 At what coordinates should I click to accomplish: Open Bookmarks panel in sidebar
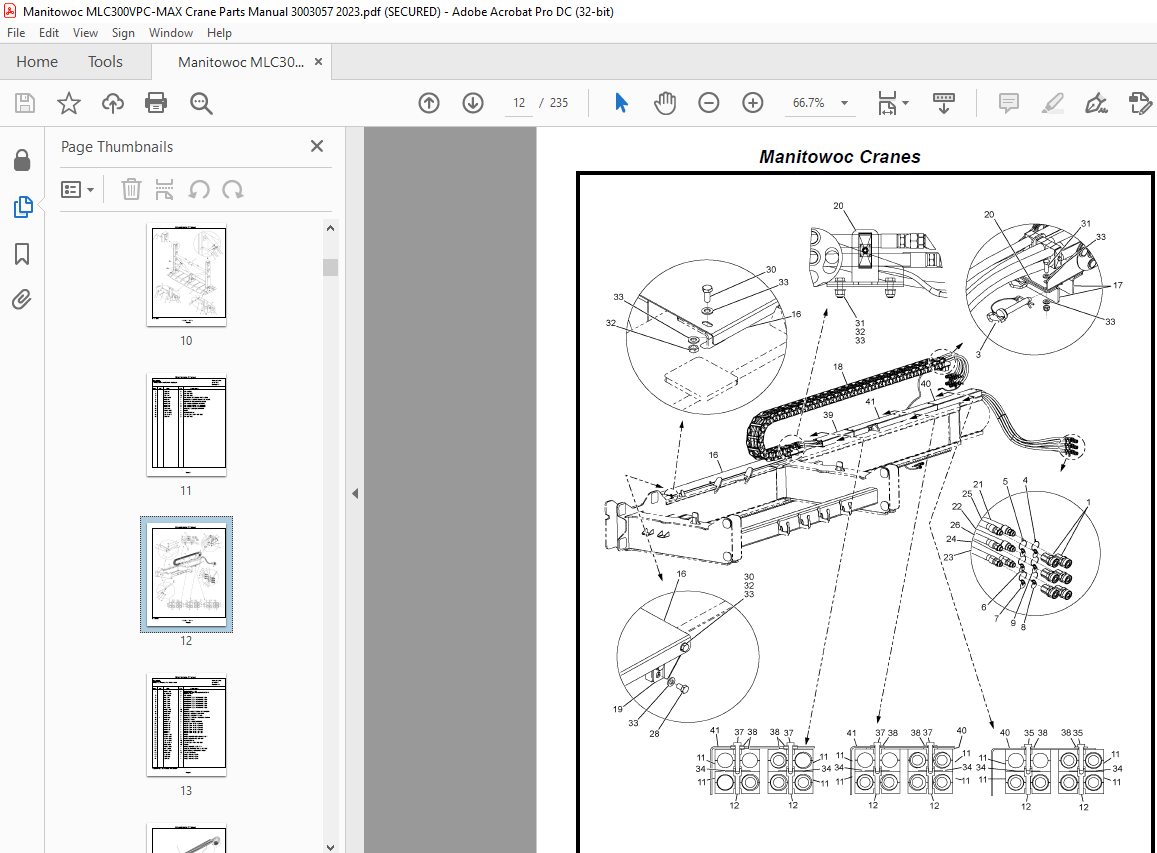22,254
